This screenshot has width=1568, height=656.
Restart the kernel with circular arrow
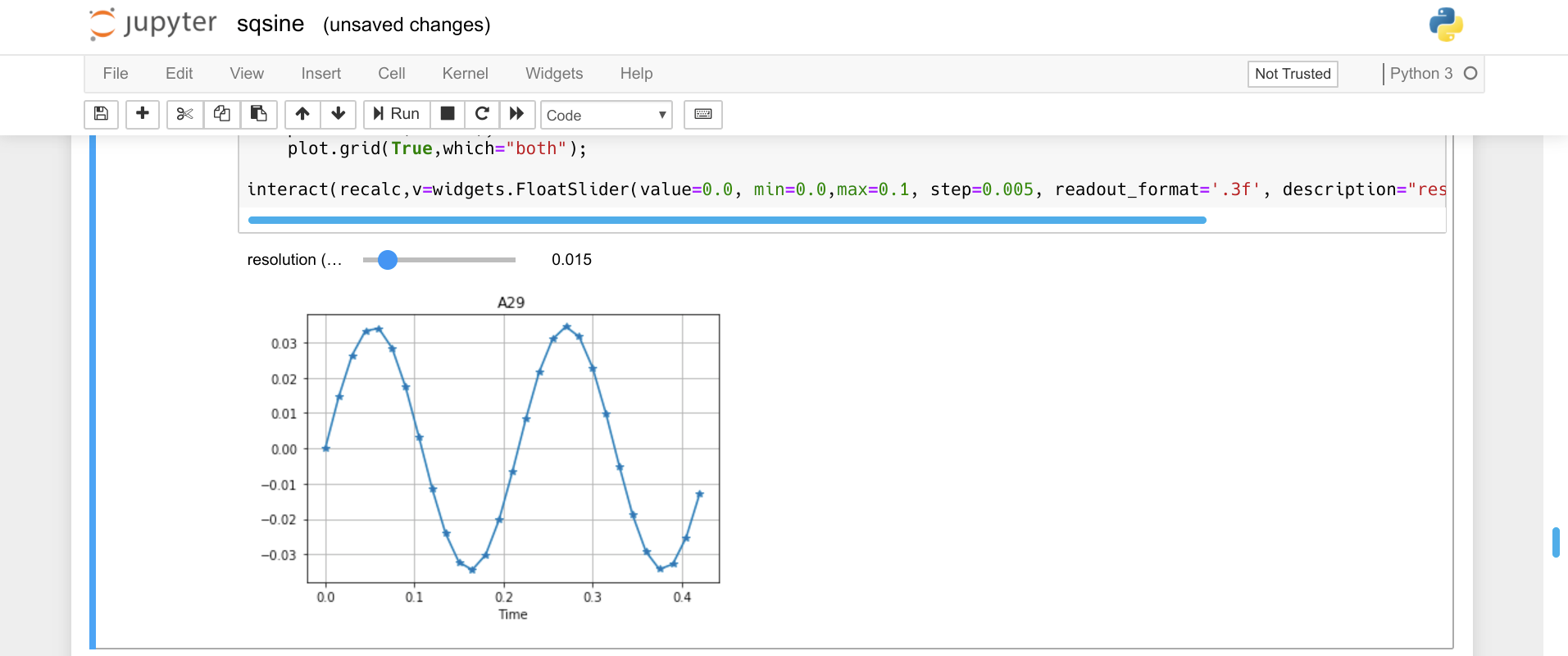pos(482,114)
